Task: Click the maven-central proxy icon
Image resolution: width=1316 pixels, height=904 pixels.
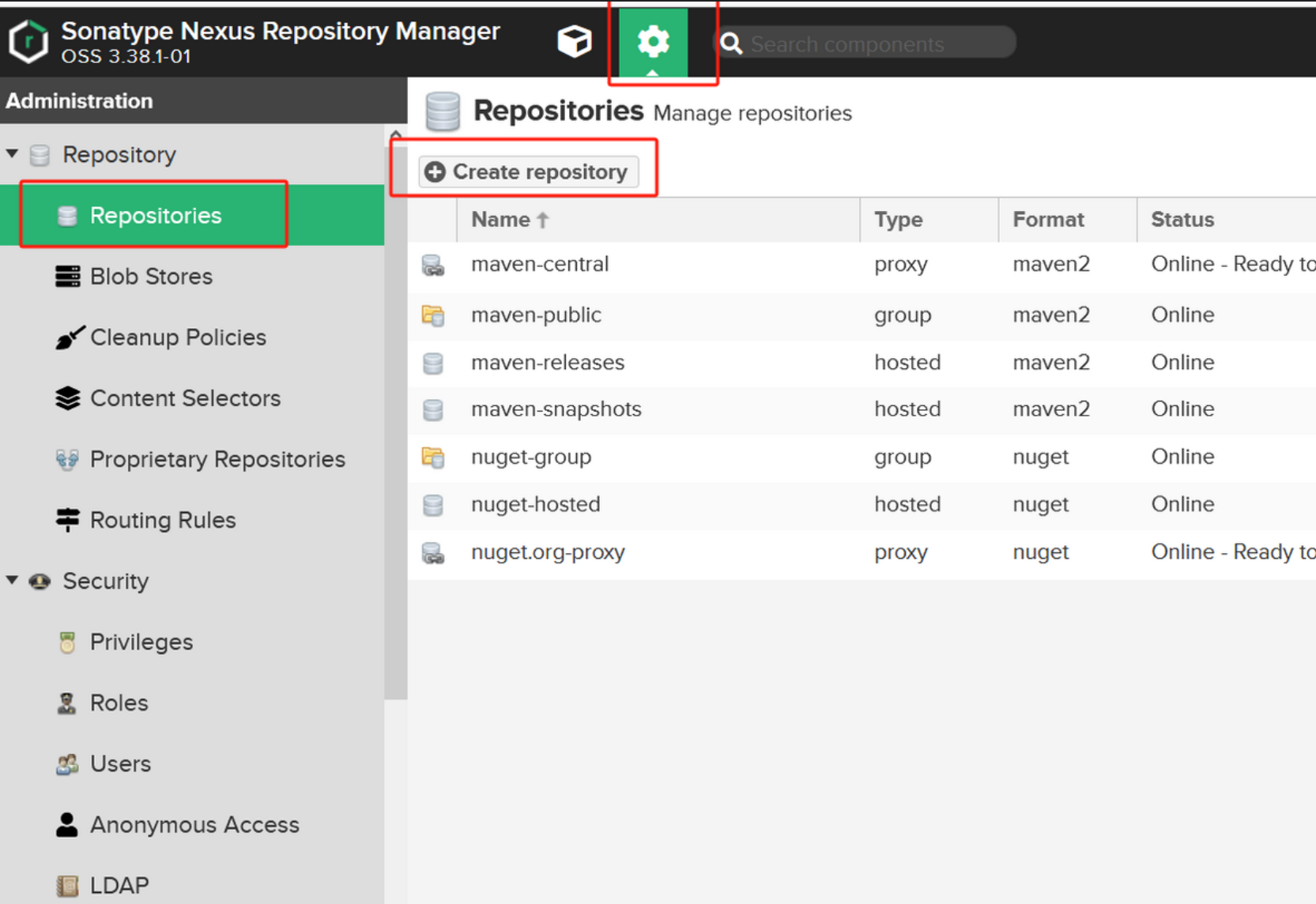Action: coord(433,266)
